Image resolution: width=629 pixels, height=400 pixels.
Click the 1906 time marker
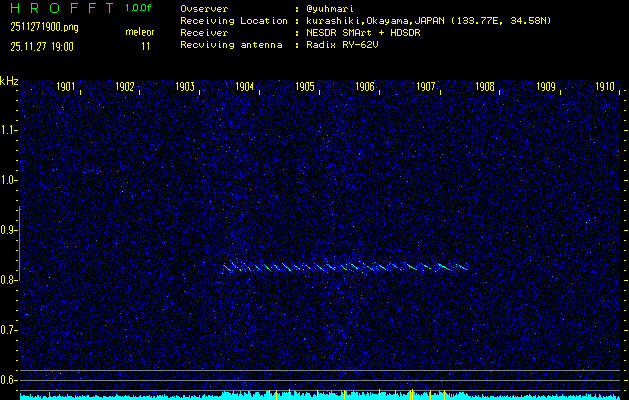[365, 87]
